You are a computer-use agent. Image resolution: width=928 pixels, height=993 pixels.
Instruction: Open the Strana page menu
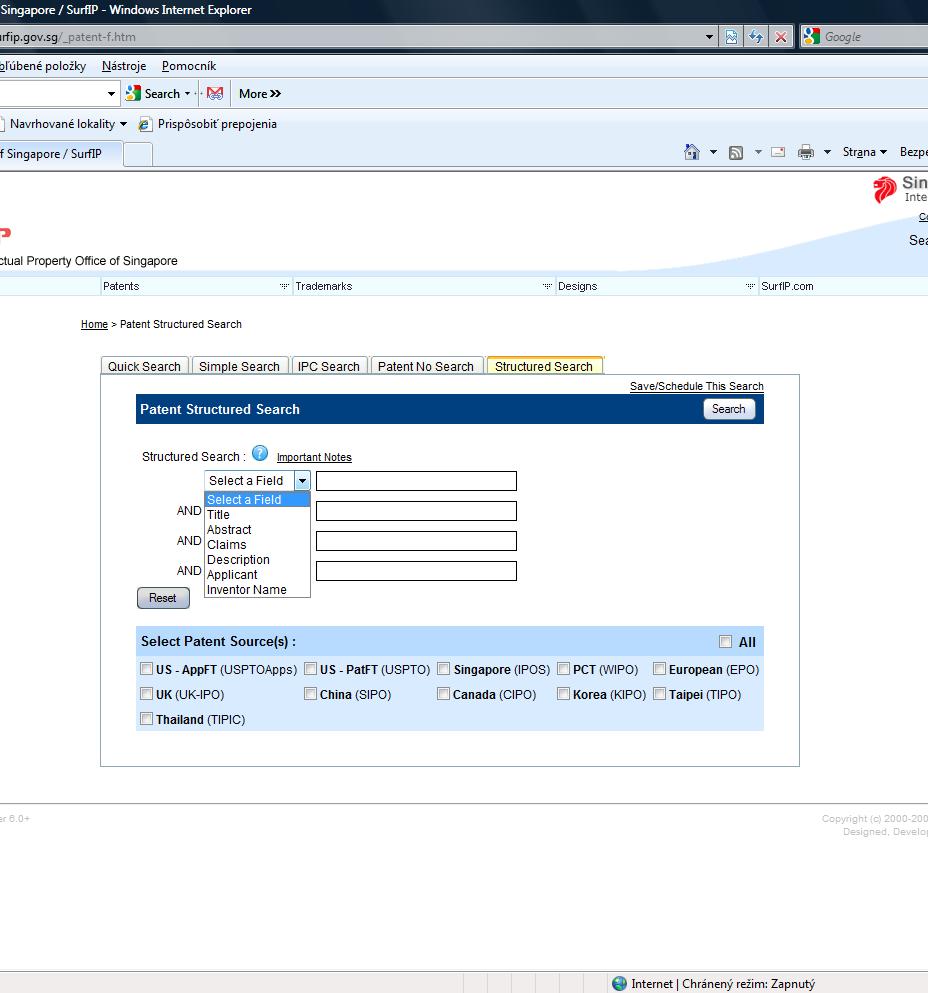865,152
